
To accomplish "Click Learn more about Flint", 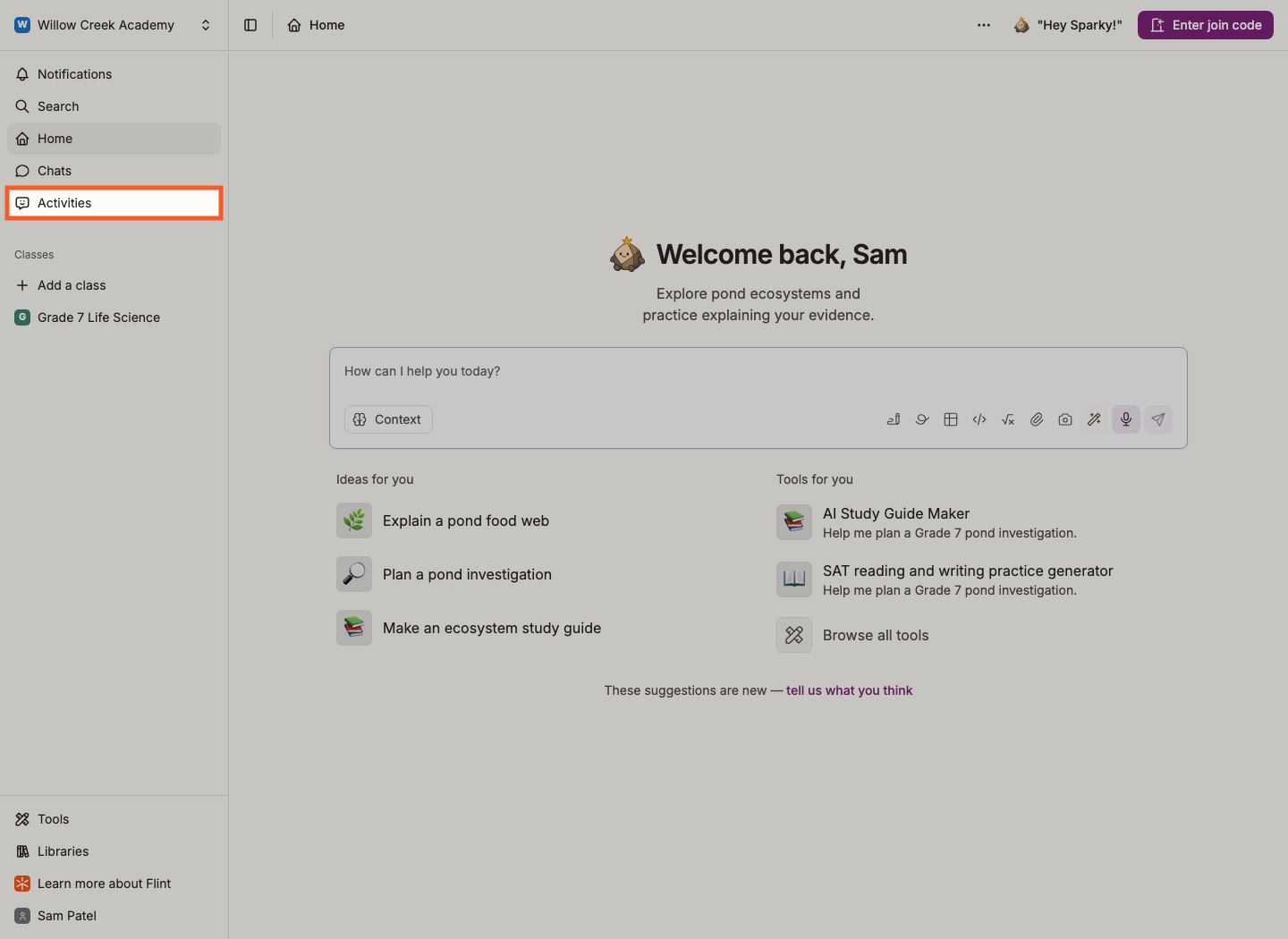I will [114, 884].
